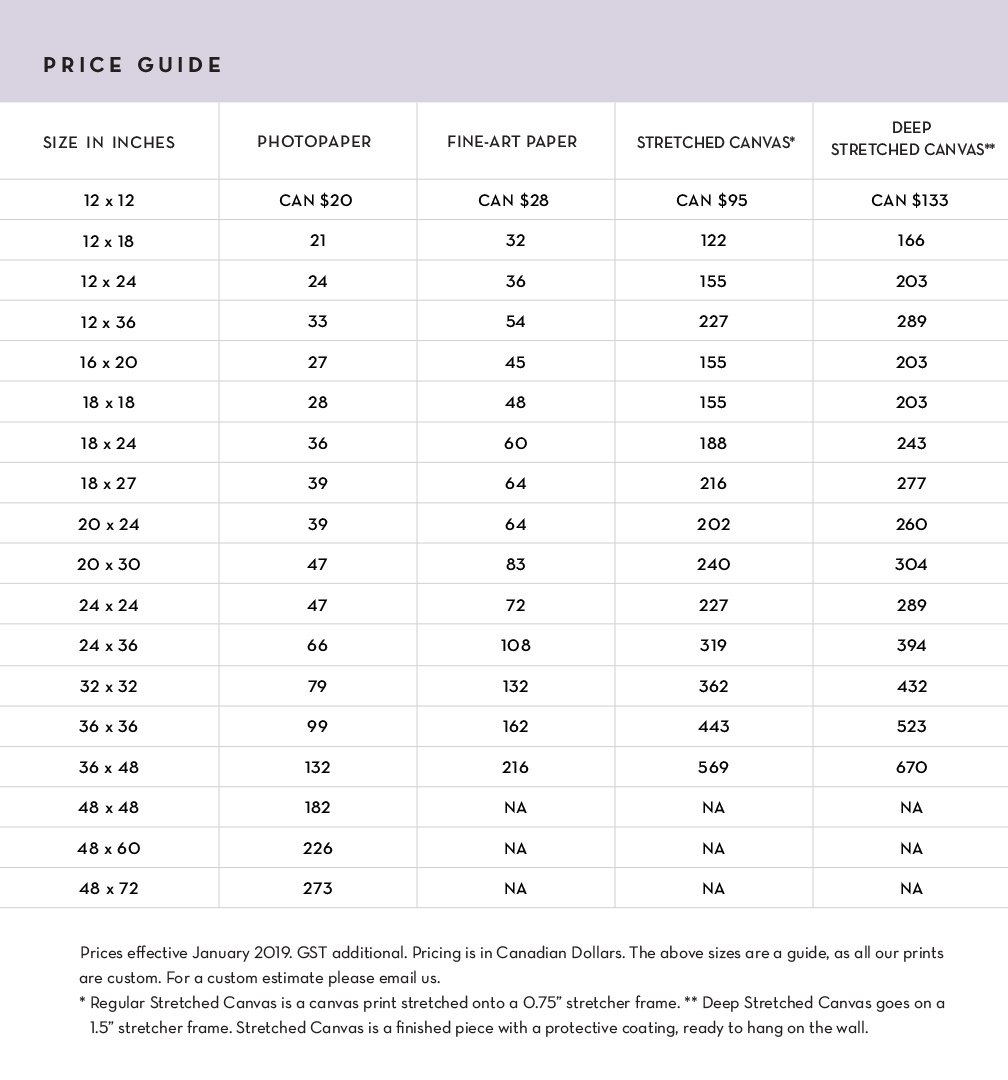This screenshot has height=1080, width=1008.
Task: Click deep stretched canvas price 394
Action: click(911, 645)
